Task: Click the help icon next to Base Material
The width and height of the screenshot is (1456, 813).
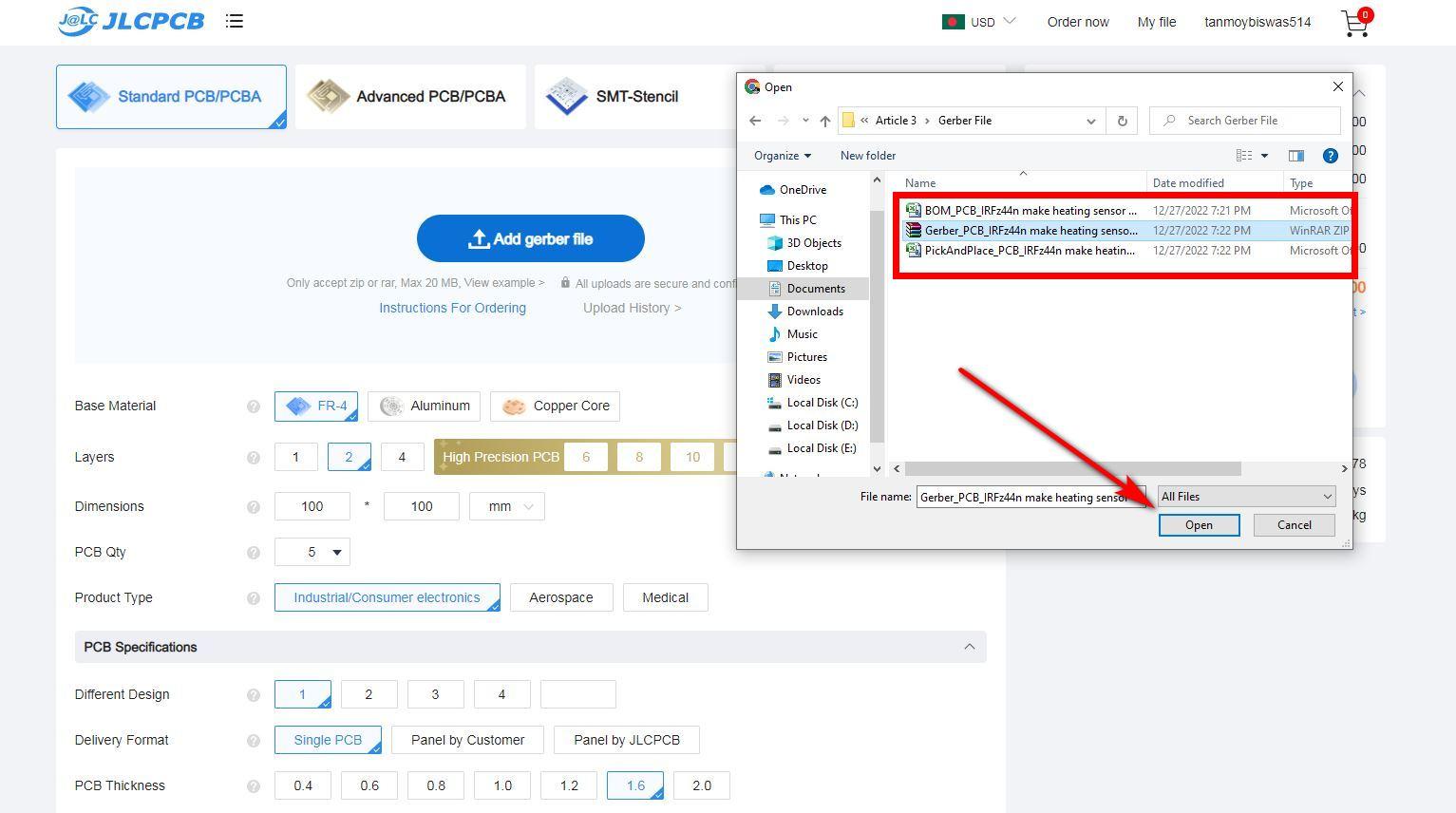Action: (x=254, y=406)
